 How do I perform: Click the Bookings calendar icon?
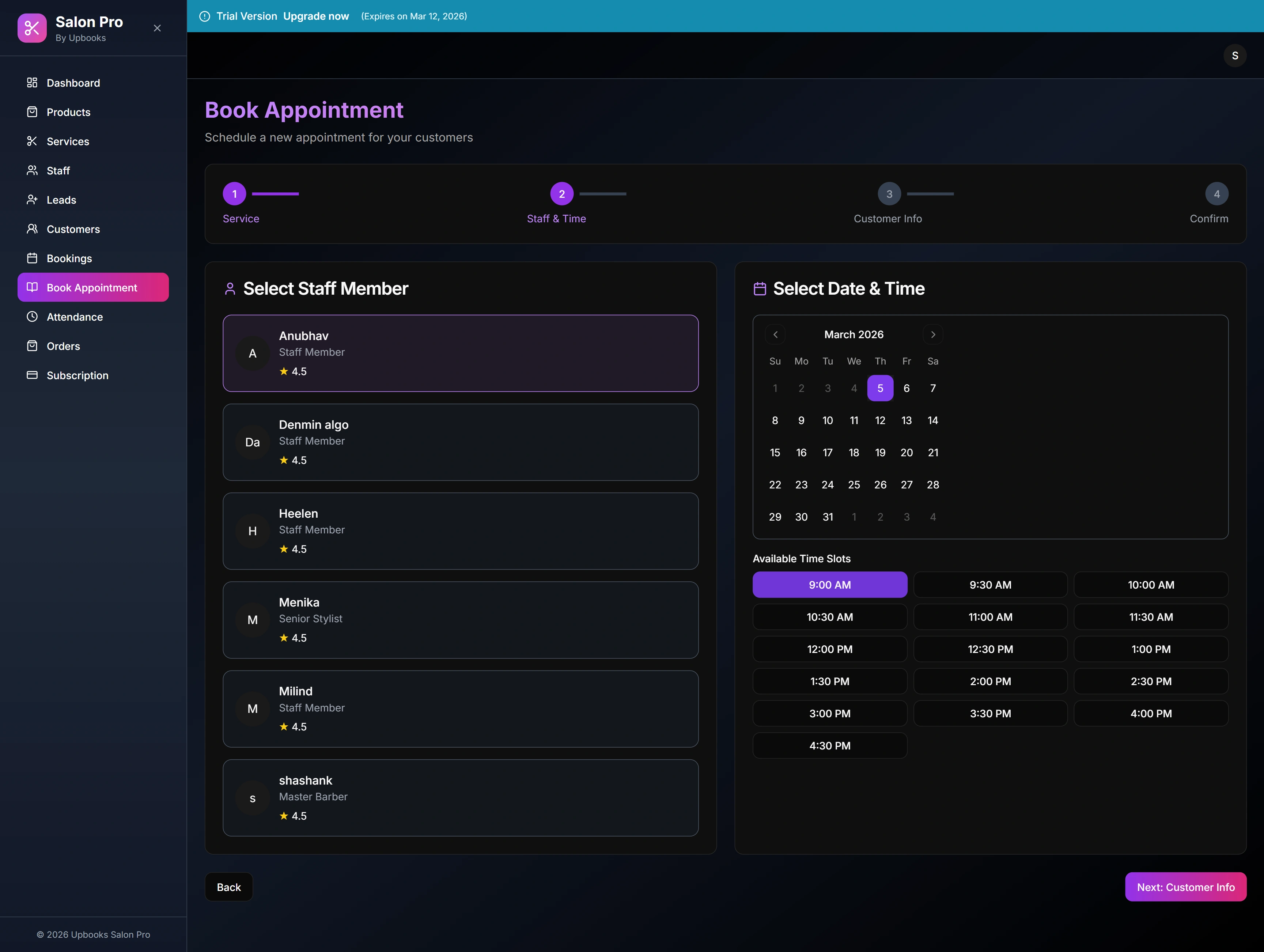[33, 258]
